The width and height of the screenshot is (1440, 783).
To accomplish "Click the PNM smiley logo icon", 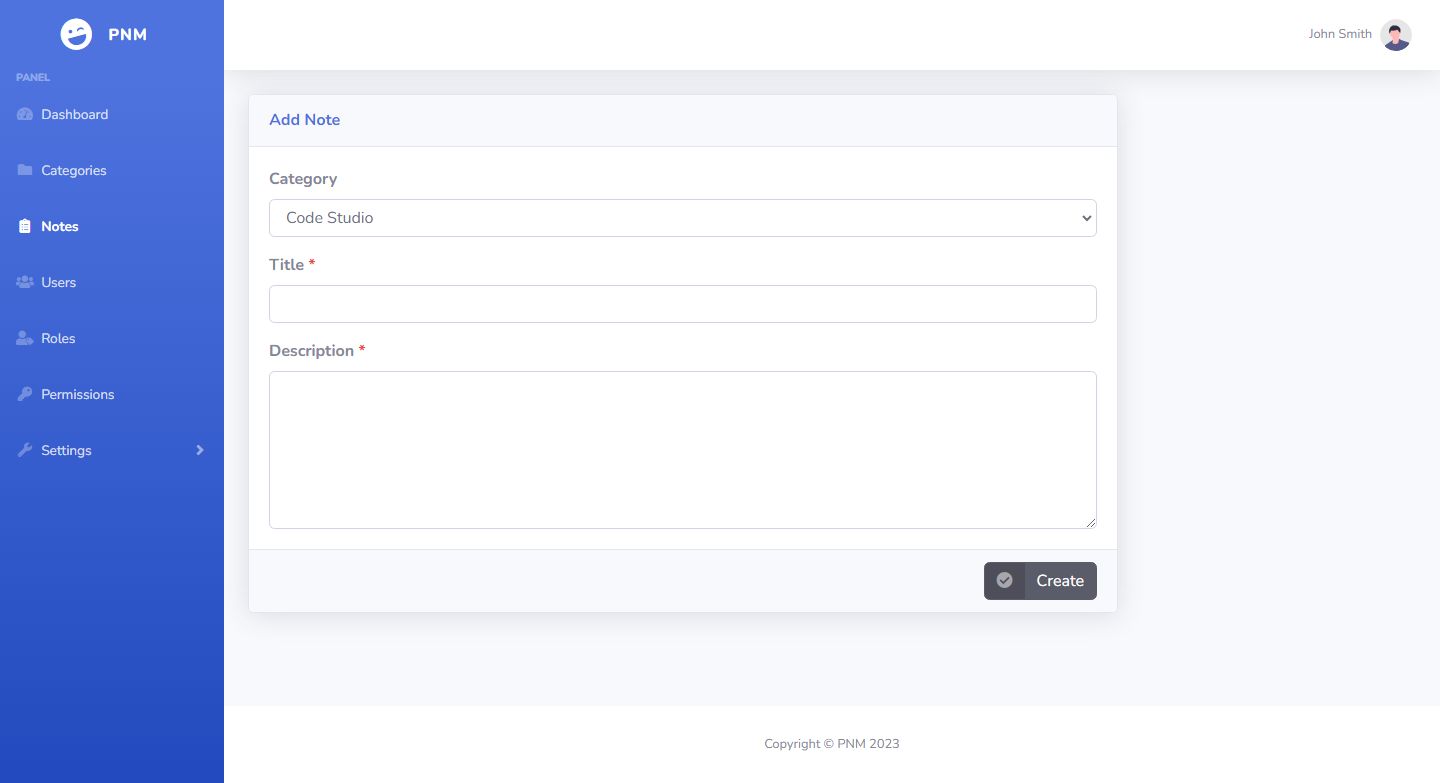I will [76, 35].
